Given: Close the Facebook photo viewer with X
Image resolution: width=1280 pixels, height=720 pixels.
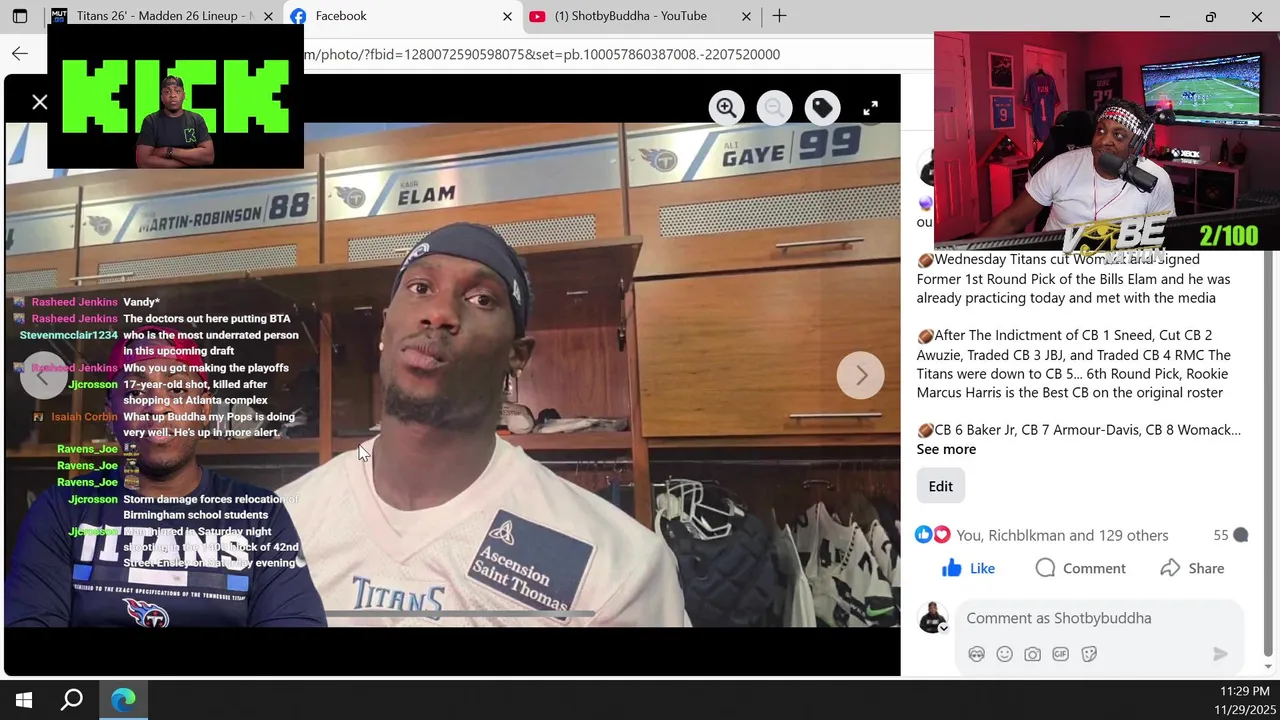Looking at the screenshot, I should (39, 102).
